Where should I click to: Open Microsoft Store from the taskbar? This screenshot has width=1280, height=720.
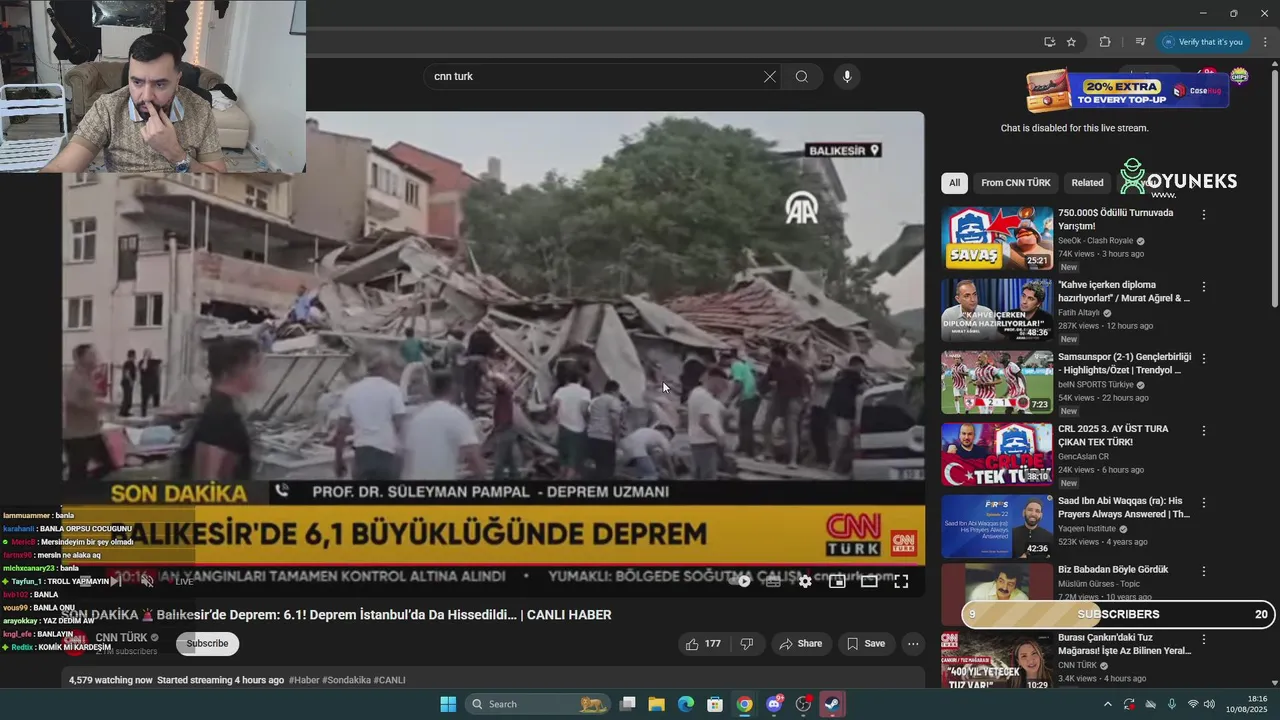pos(715,704)
